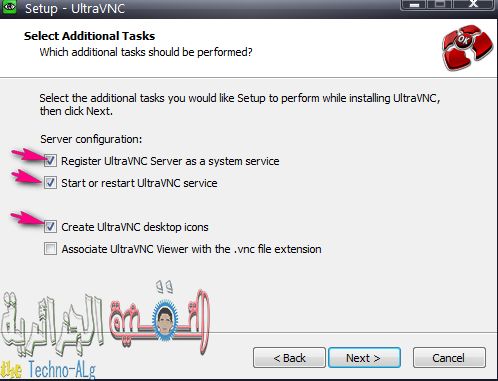Close the Setup window using the X button
The width and height of the screenshot is (498, 381).
[473, 5]
